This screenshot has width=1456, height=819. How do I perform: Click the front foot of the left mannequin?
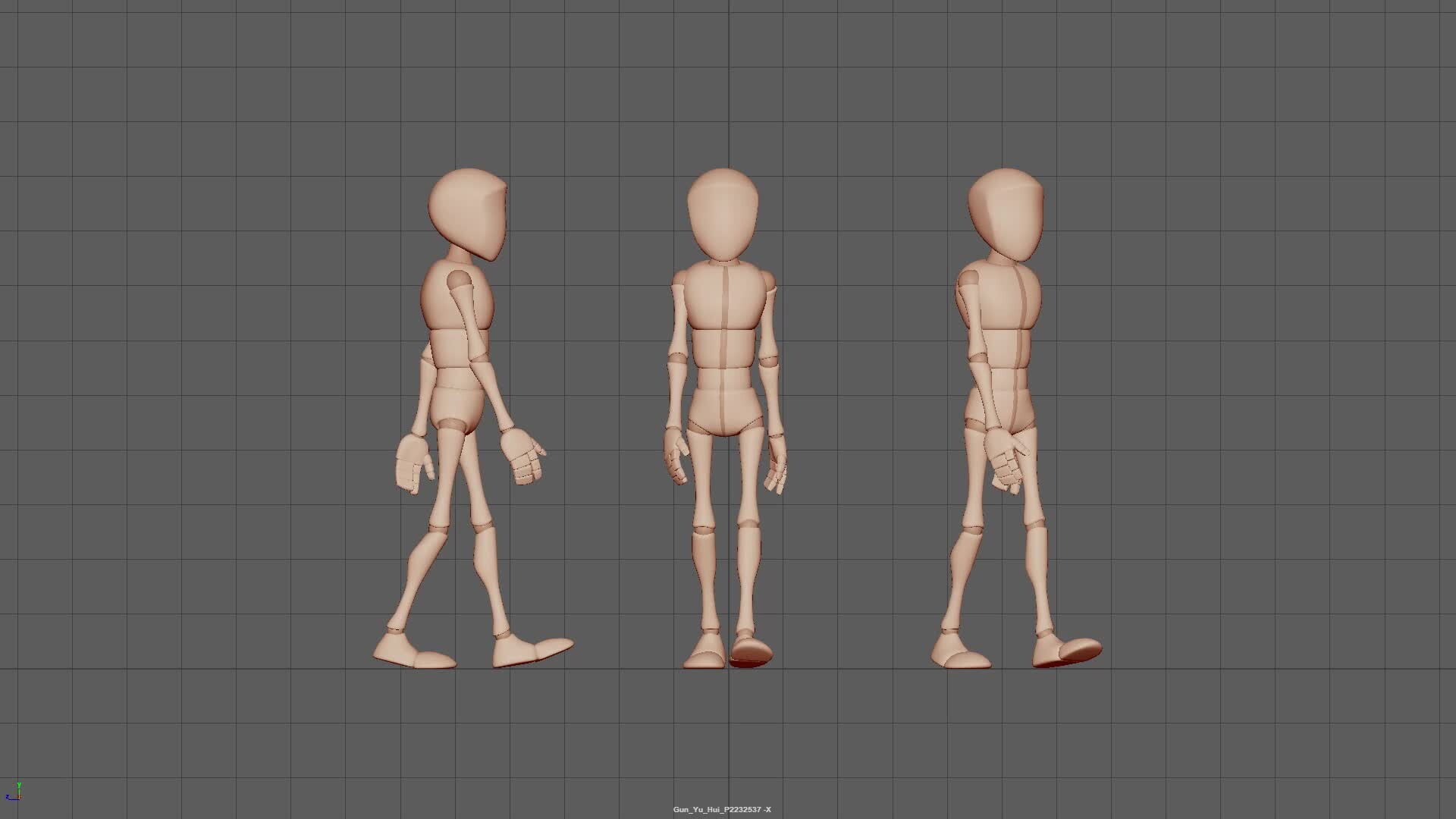click(531, 648)
